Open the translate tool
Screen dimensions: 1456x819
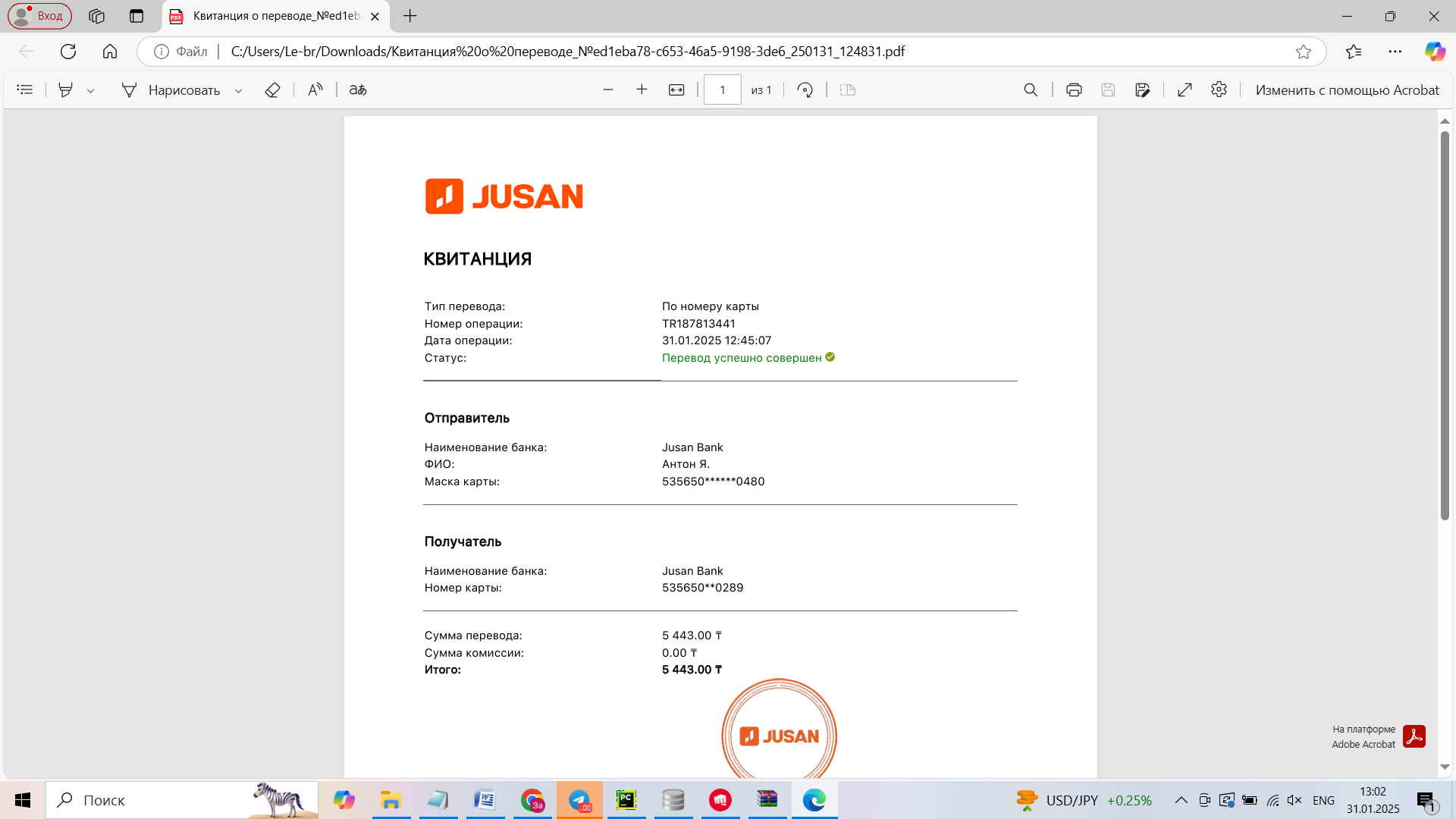point(358,89)
